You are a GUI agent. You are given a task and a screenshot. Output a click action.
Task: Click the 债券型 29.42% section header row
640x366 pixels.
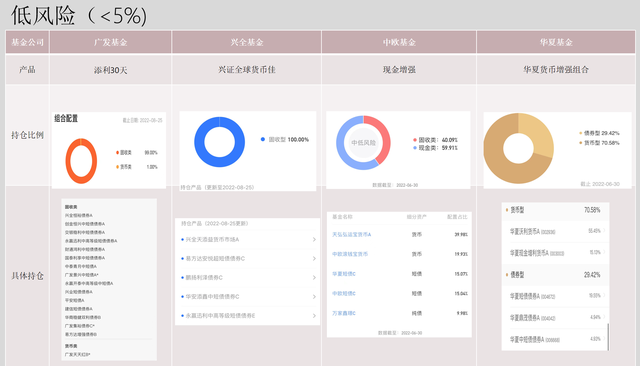555,275
